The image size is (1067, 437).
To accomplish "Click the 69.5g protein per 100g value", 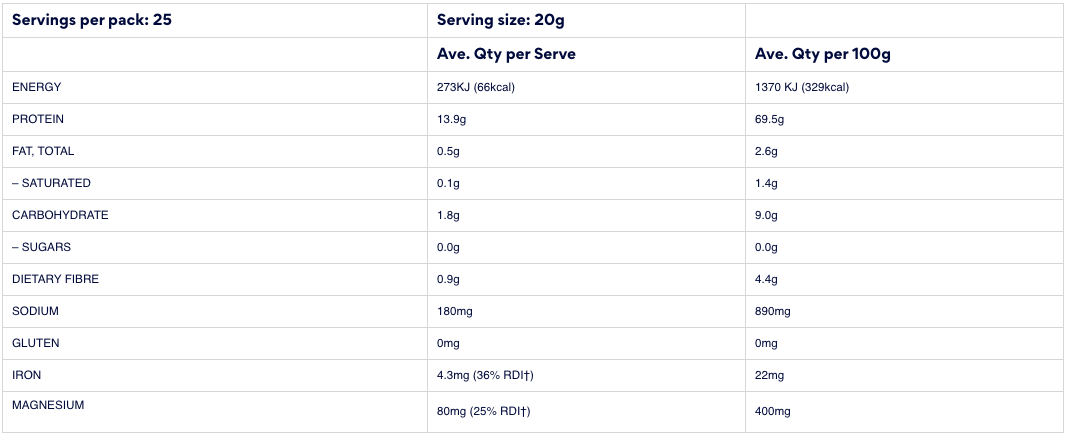I will [x=770, y=119].
